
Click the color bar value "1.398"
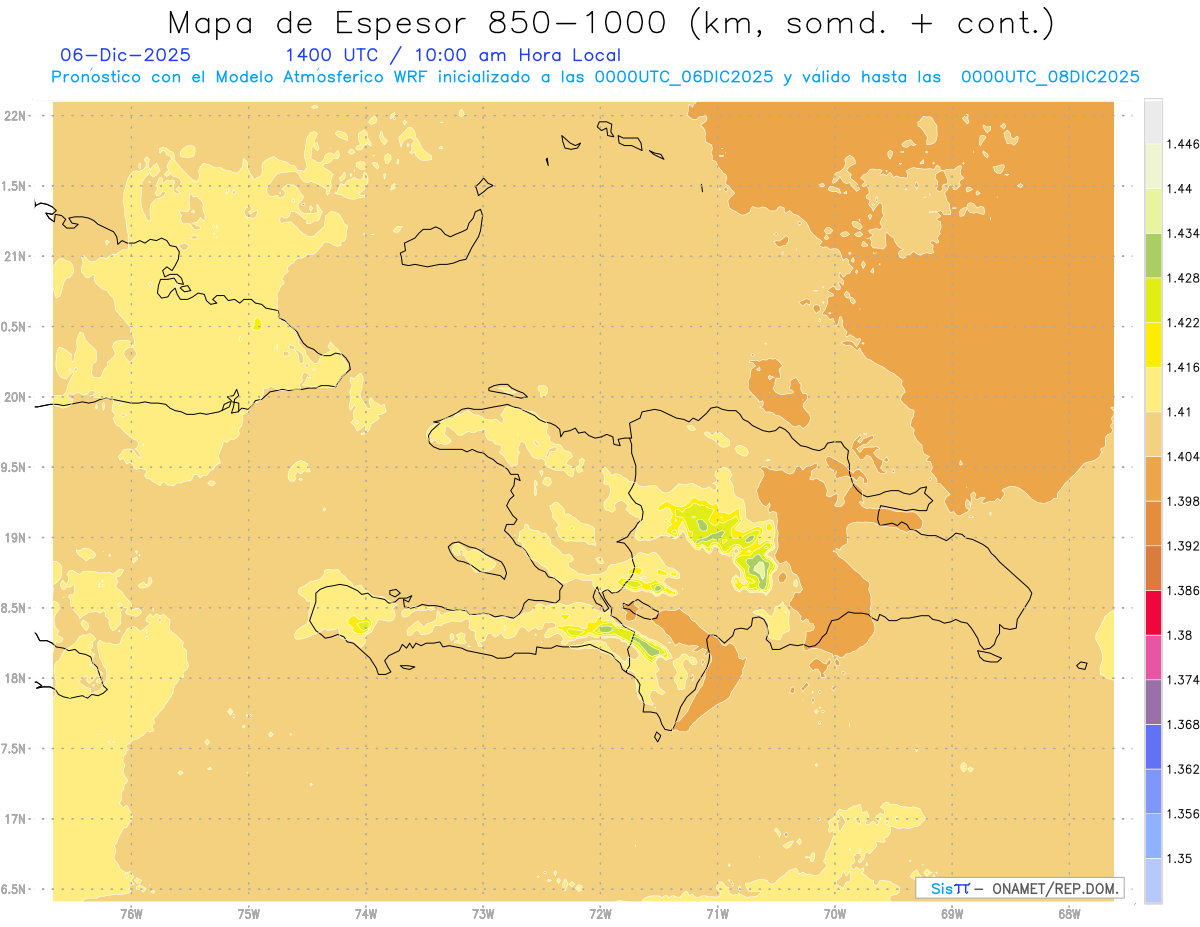click(x=1183, y=501)
